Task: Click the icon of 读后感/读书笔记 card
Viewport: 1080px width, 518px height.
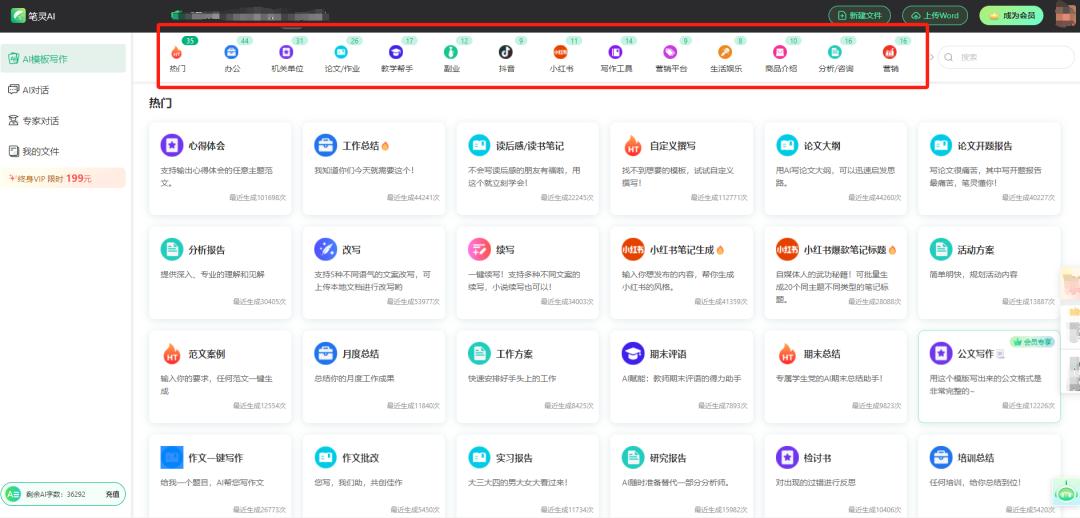Action: (479, 145)
